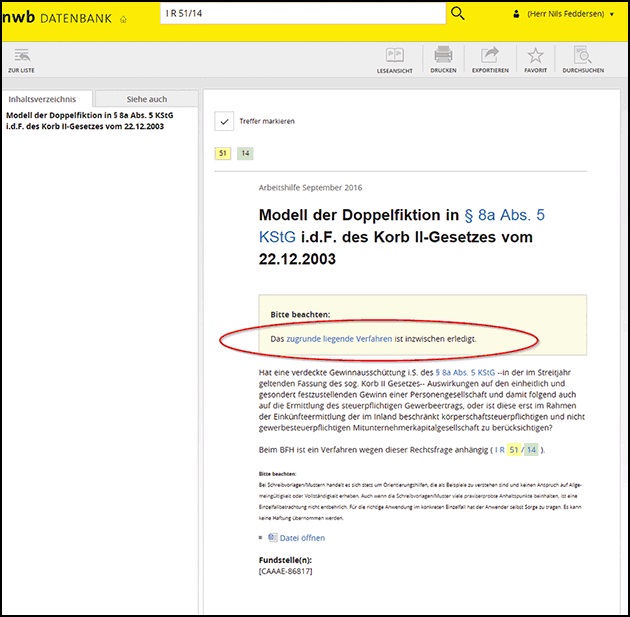Click the yellow 51 hit highlight badge

coord(223,153)
